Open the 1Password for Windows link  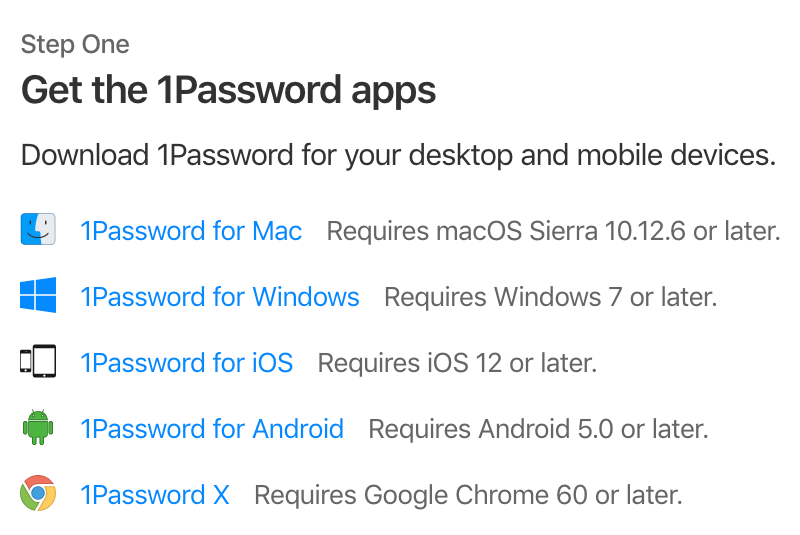pyautogui.click(x=220, y=297)
